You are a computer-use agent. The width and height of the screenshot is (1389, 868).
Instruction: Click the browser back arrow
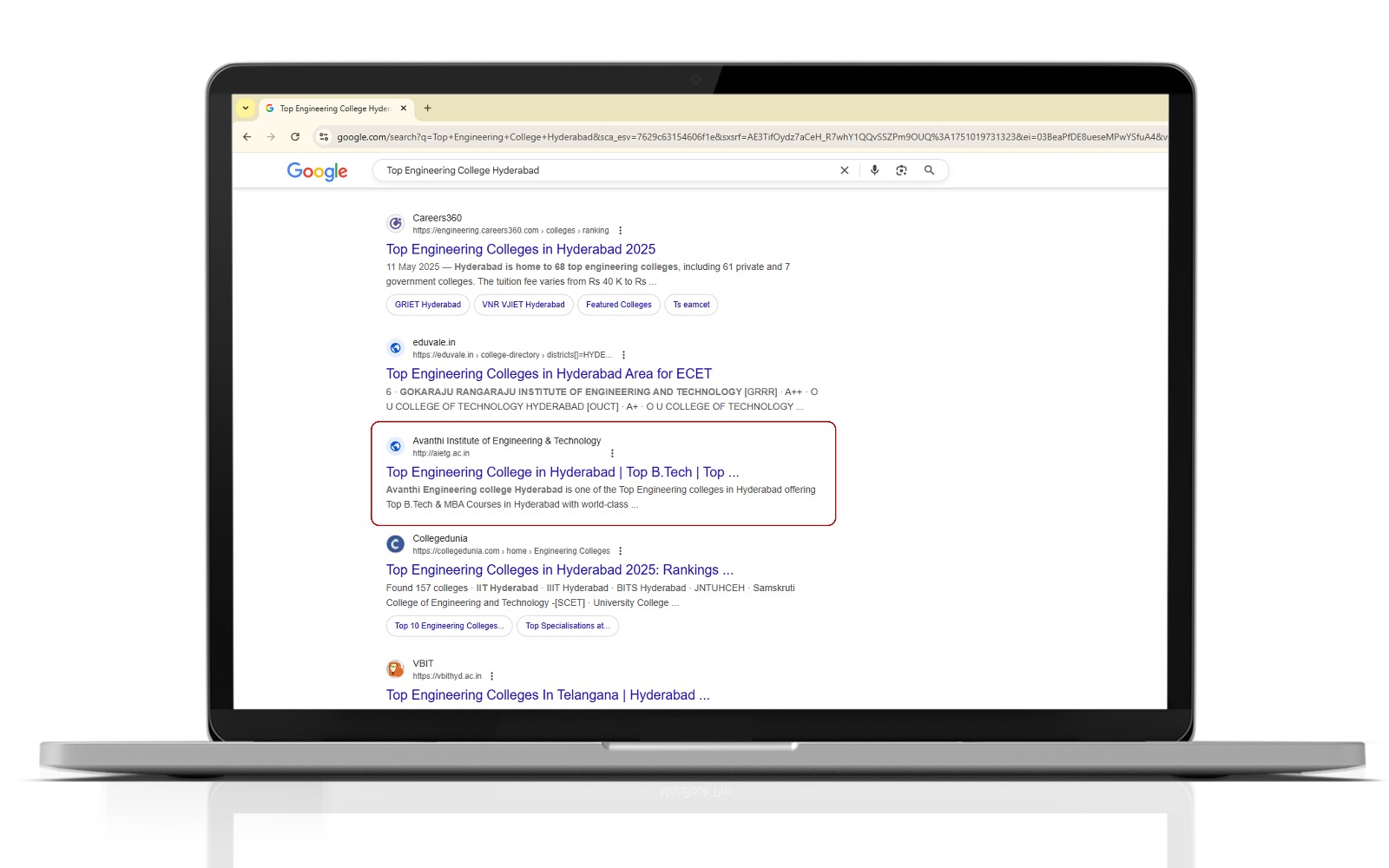point(247,136)
